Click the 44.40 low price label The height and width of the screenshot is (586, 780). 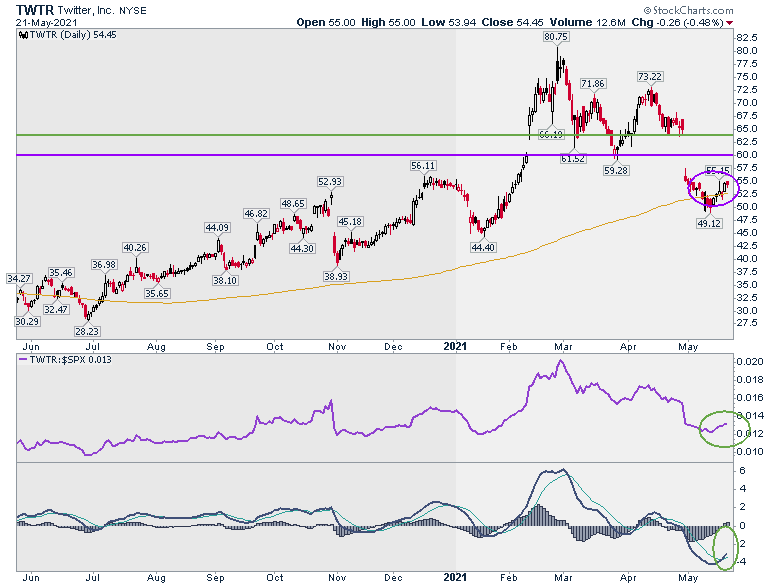pyautogui.click(x=484, y=247)
